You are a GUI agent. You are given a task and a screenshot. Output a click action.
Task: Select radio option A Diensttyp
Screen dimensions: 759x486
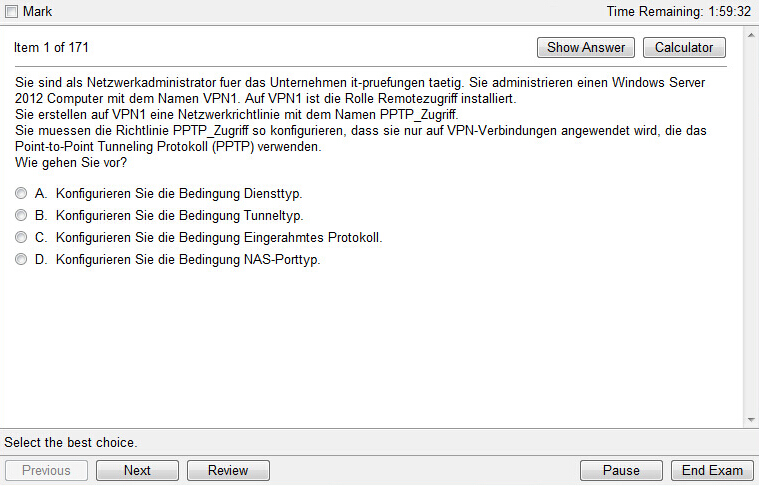[22, 193]
